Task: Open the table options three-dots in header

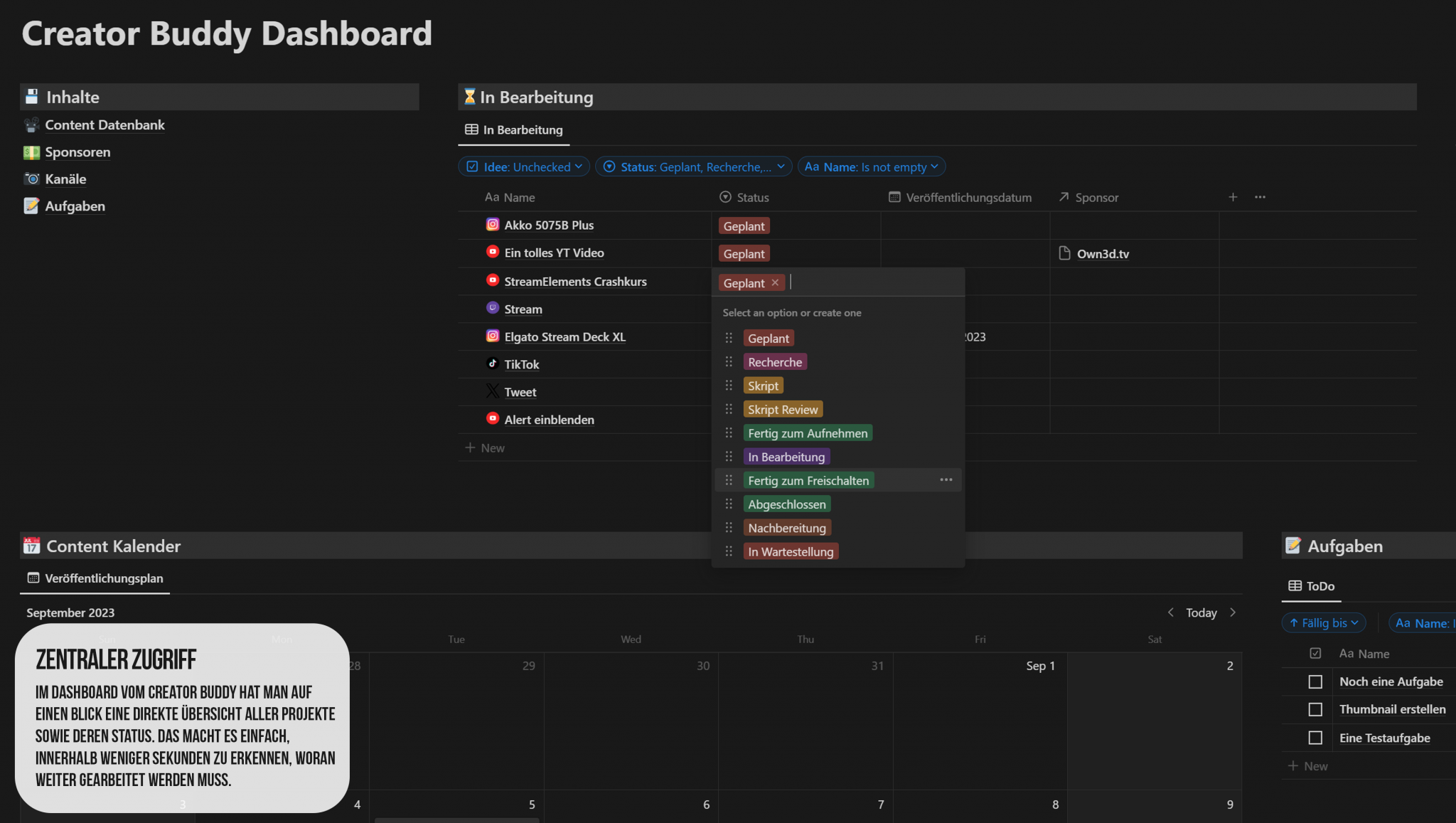Action: [x=1260, y=197]
